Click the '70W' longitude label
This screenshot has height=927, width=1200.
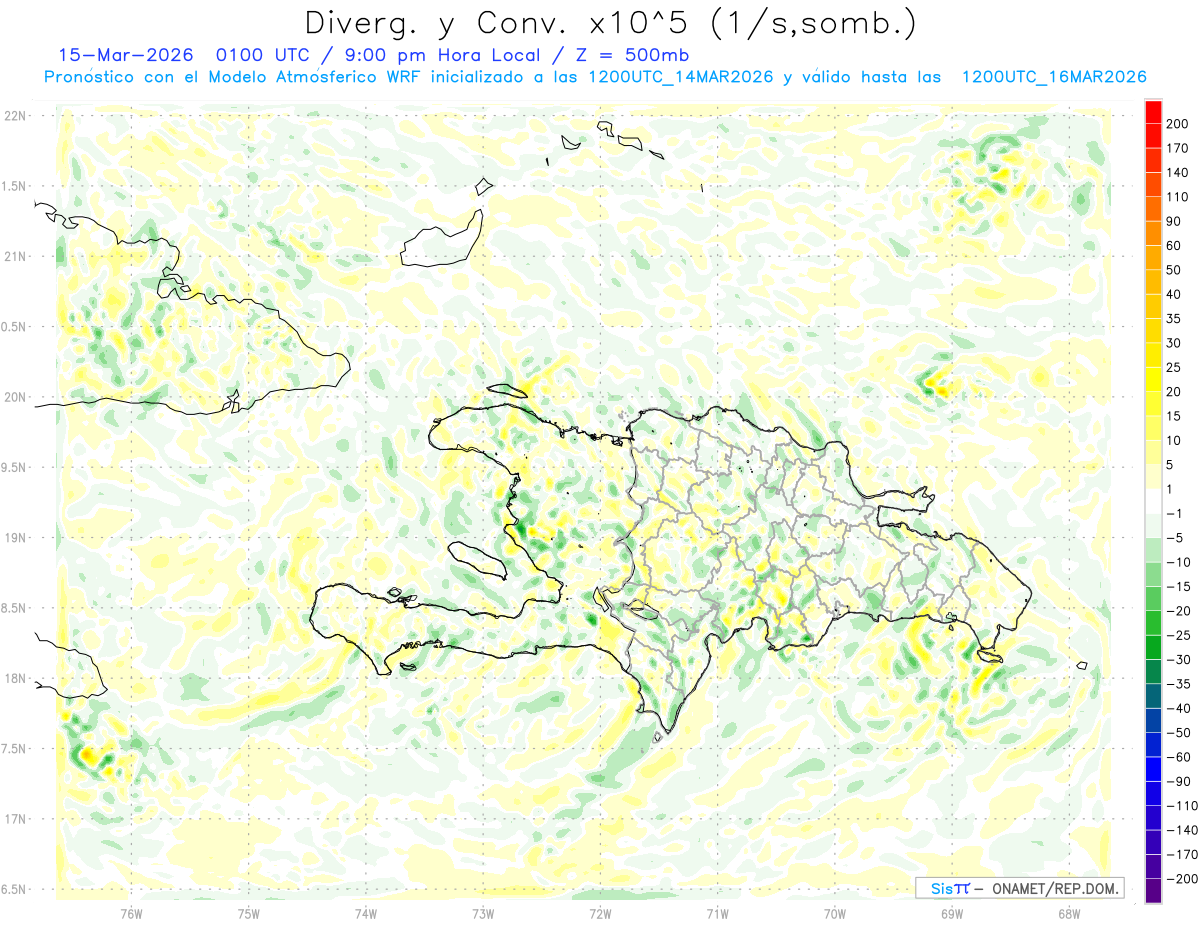point(835,913)
